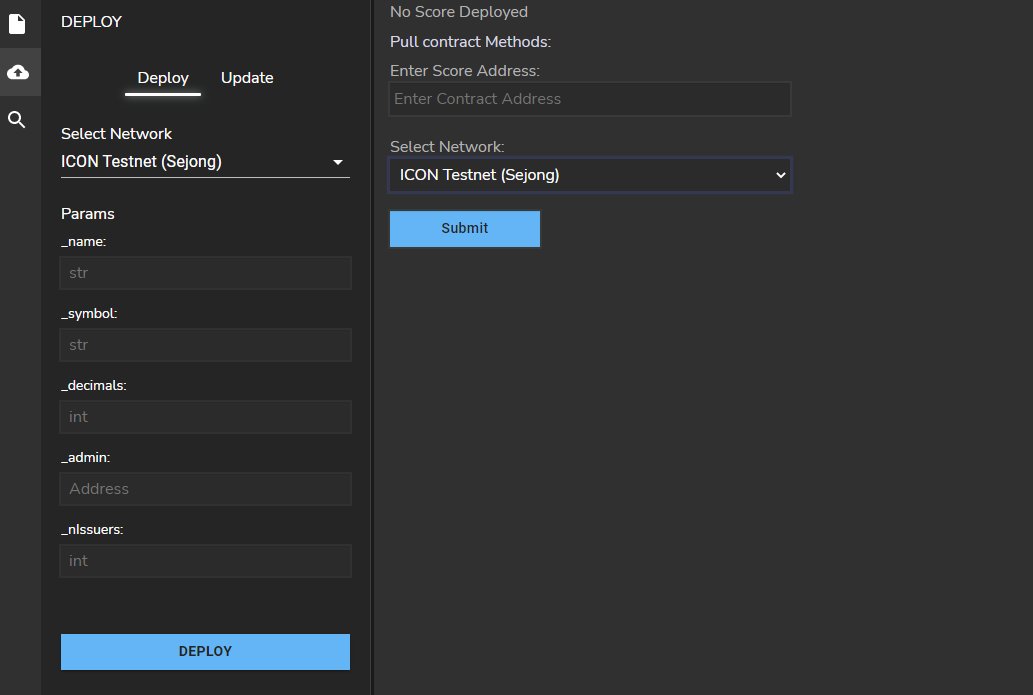Focus the _nIssuers int input field
The height and width of the screenshot is (695, 1033).
205,561
